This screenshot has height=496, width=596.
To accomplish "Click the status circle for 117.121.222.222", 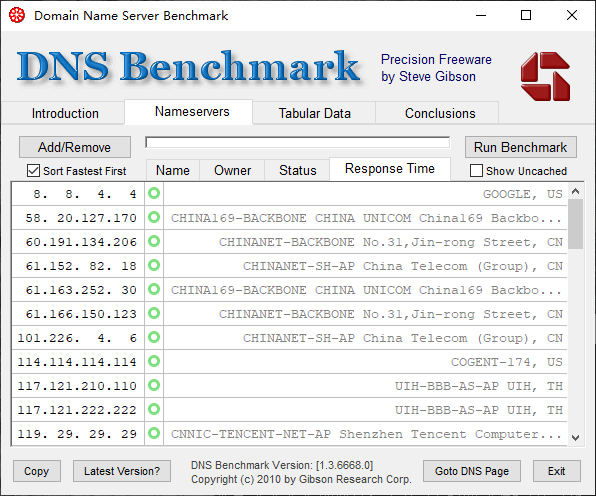I will click(154, 409).
